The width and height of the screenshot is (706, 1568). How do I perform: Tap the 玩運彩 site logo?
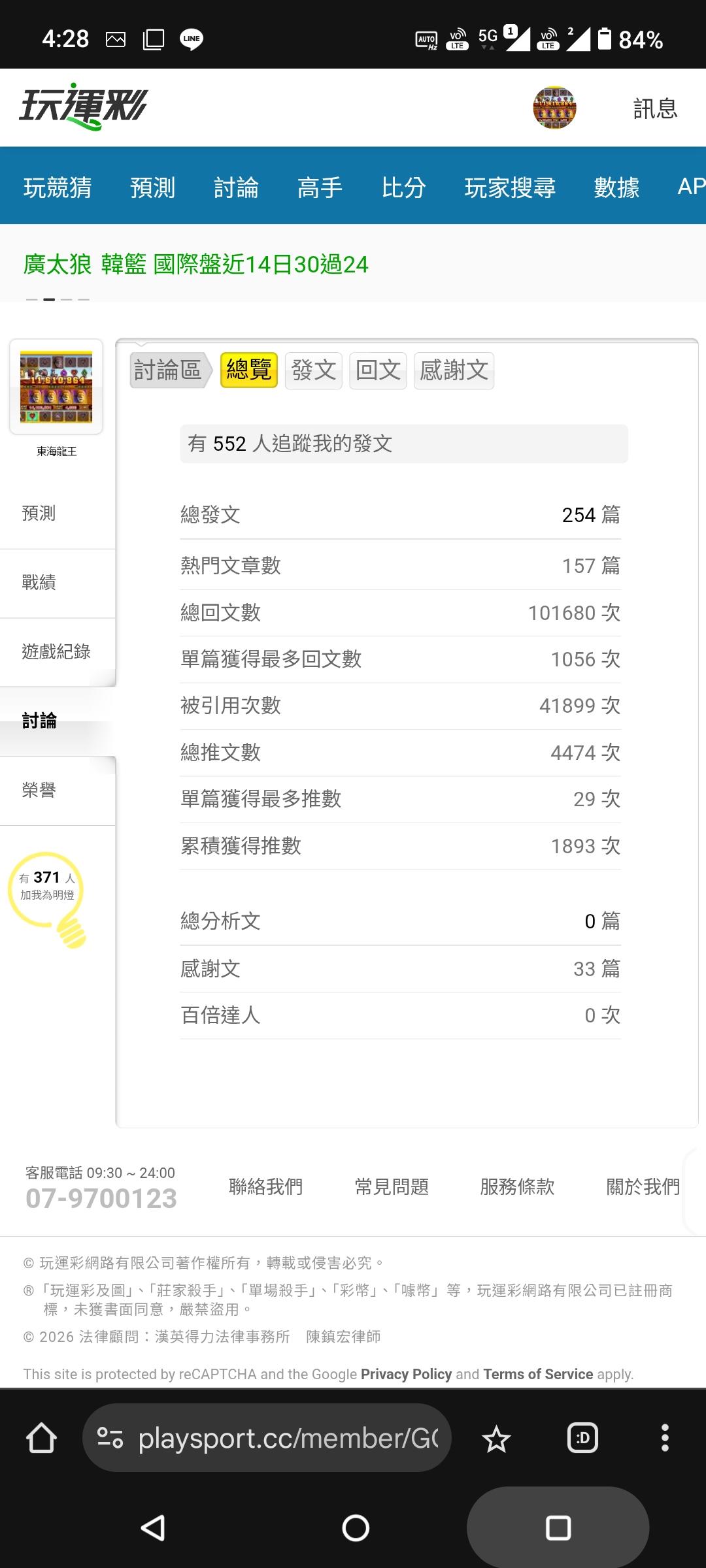click(83, 106)
